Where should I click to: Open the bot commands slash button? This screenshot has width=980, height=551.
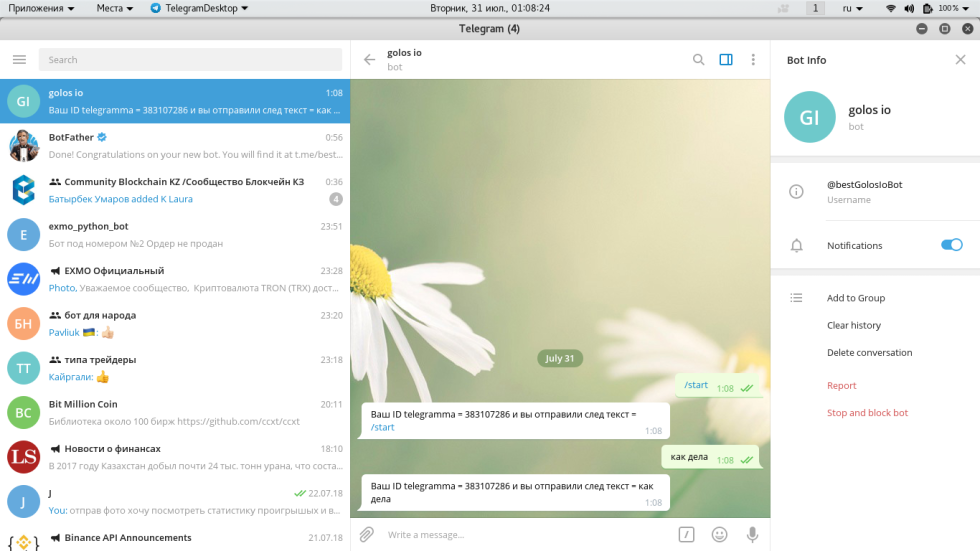click(x=686, y=534)
